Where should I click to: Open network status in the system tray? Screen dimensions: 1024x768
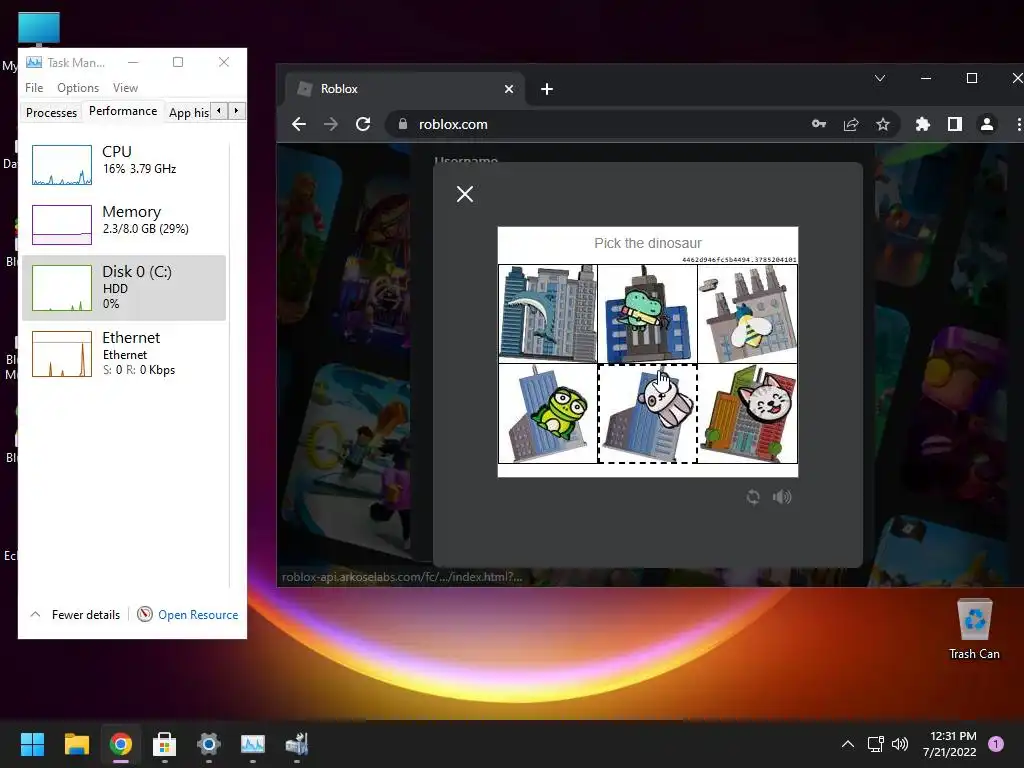875,744
